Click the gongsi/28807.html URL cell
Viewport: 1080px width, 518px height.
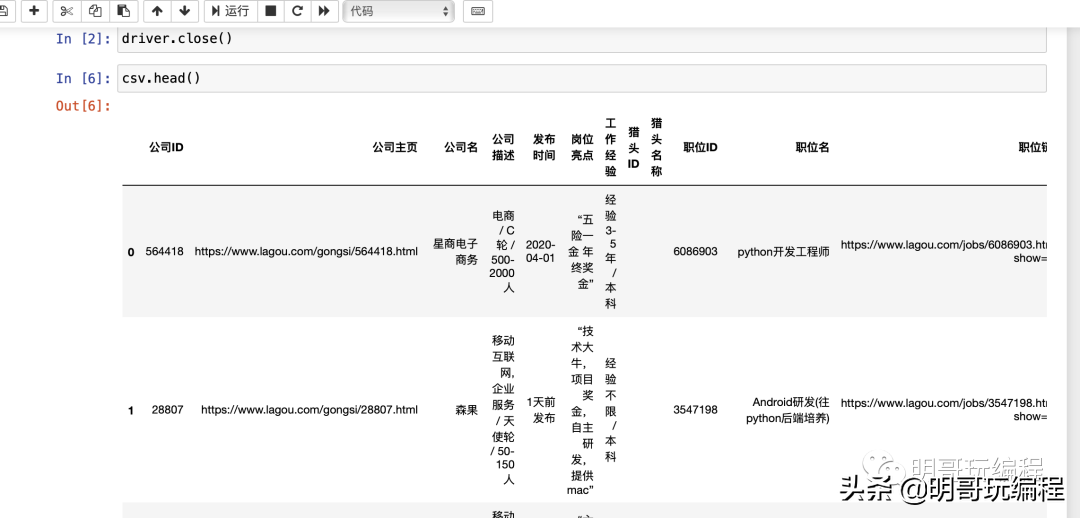point(309,410)
